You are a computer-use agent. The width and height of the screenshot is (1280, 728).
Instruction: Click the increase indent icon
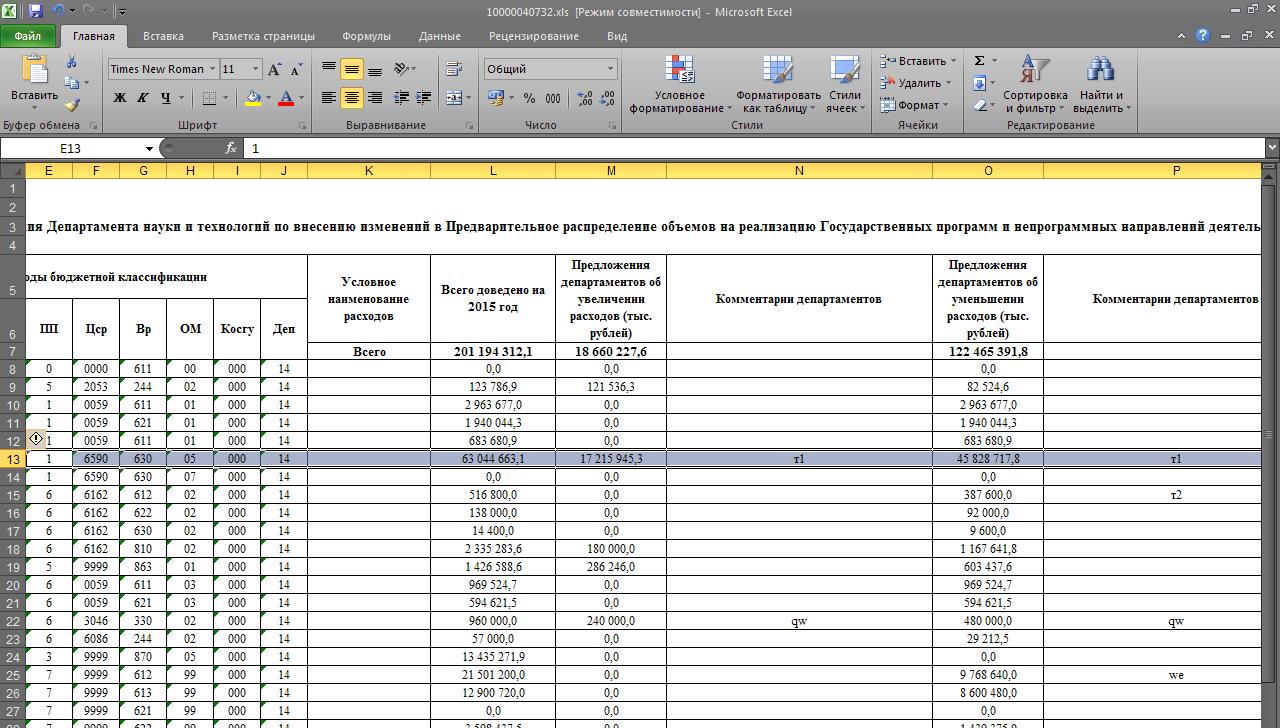424,97
